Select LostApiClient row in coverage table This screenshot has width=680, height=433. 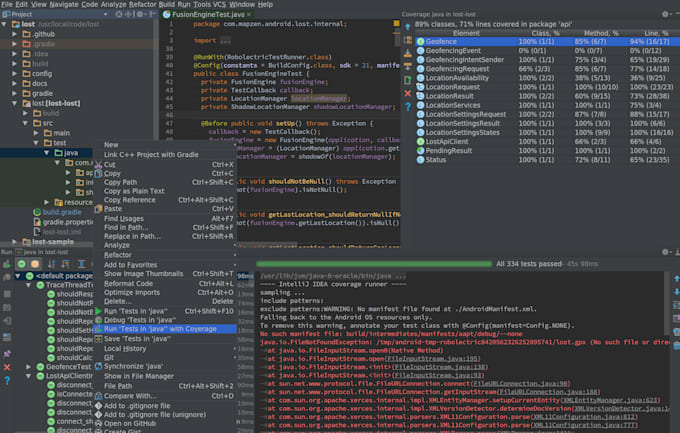(x=547, y=141)
